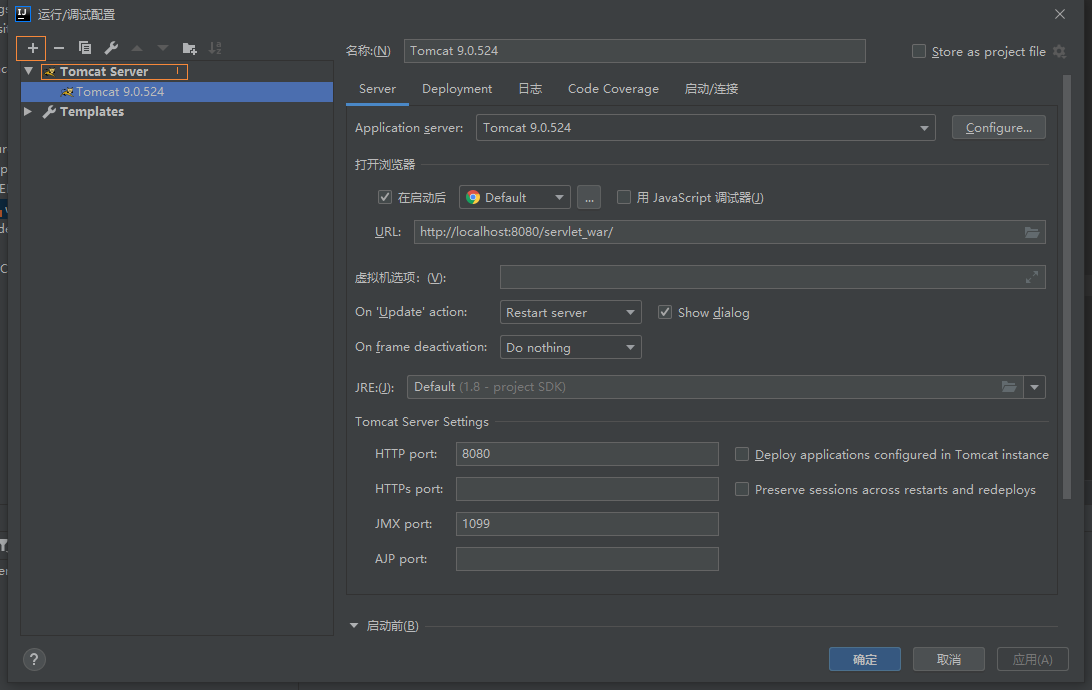Add a new configuration with the plus icon
The image size is (1092, 690).
tap(32, 48)
